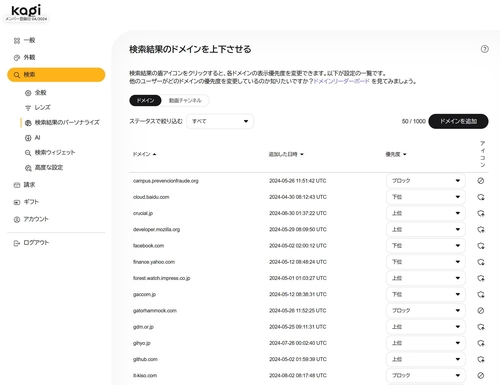
Task: Select the 検索 search sidebar item
Action: coord(56,75)
